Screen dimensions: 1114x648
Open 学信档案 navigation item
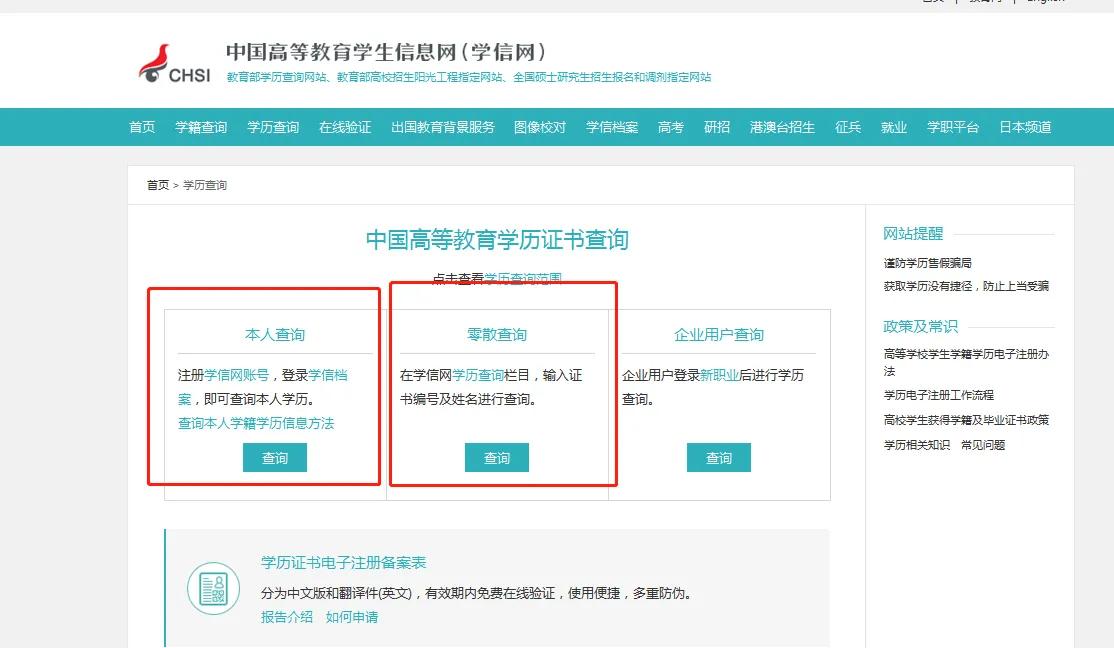pos(612,127)
